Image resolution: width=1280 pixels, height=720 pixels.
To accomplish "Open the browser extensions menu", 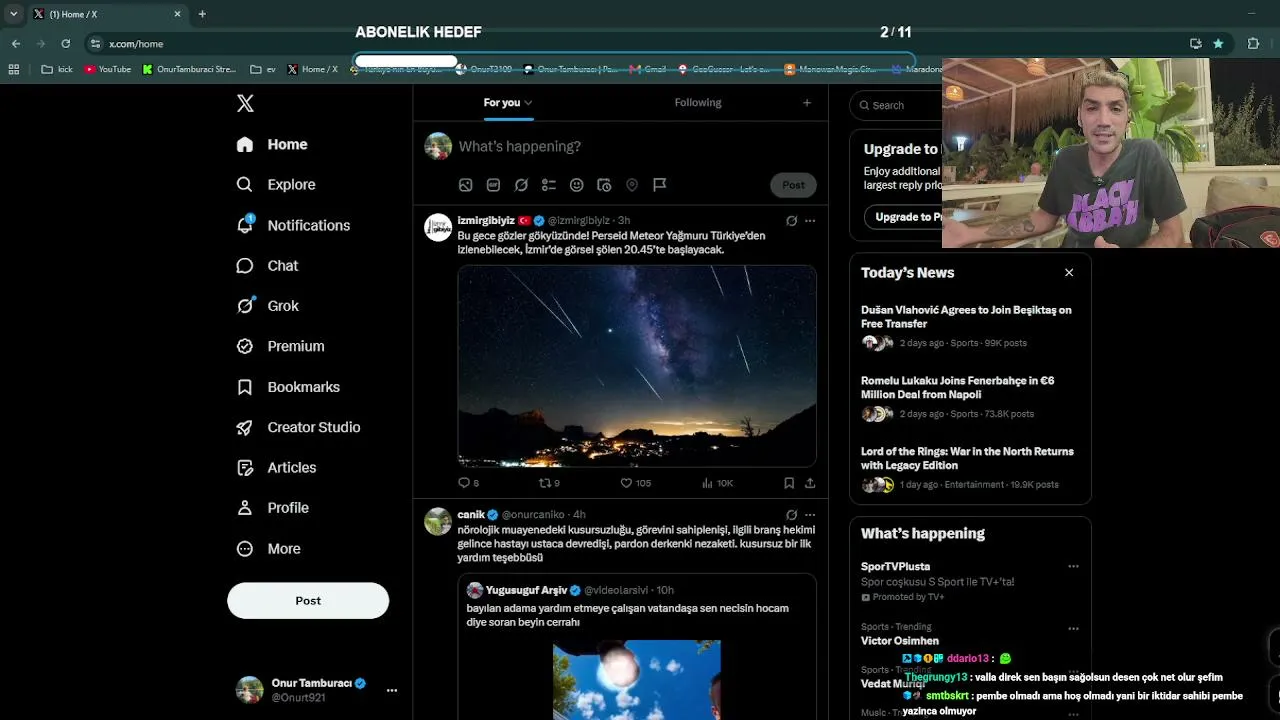I will (1253, 44).
